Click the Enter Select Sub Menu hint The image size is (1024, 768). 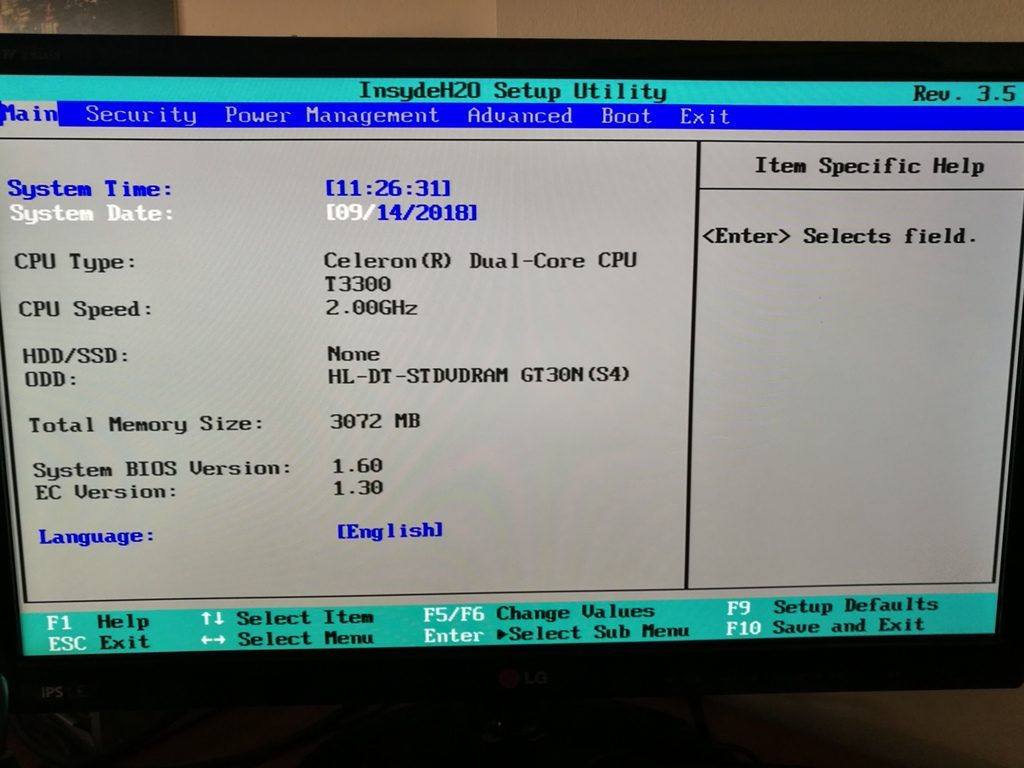(x=556, y=633)
